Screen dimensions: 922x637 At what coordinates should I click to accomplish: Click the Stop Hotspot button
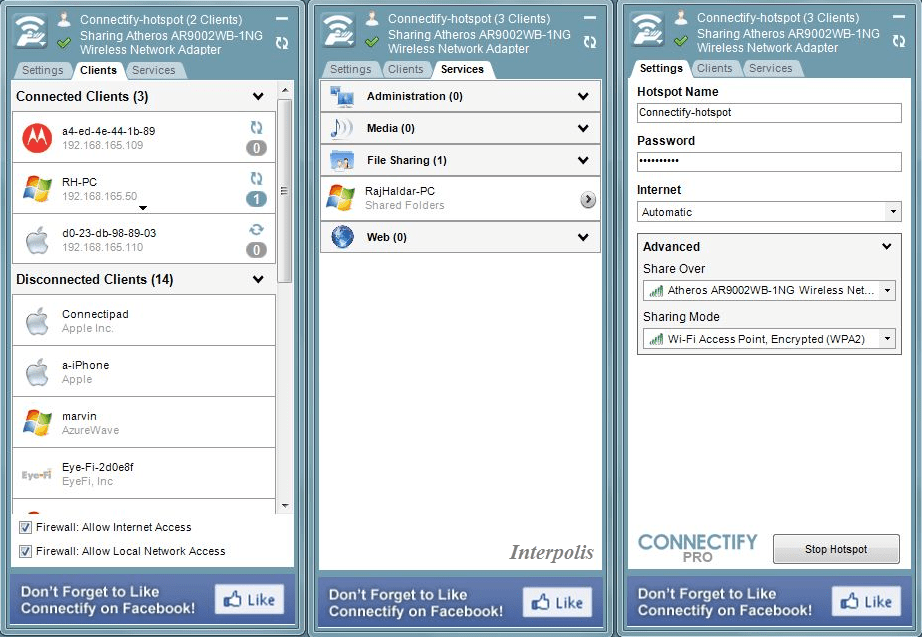click(836, 549)
